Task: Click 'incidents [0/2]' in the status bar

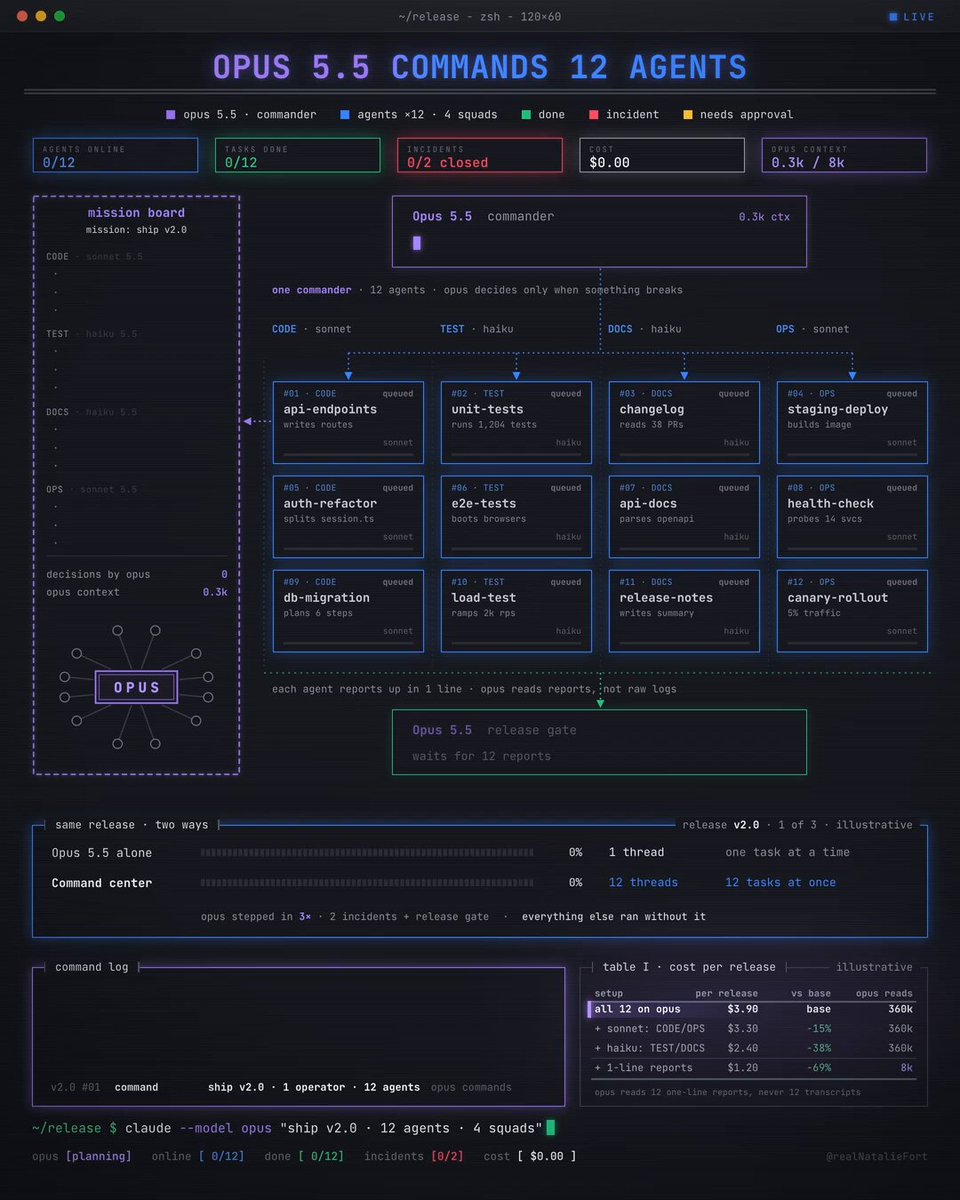Action: 414,1157
